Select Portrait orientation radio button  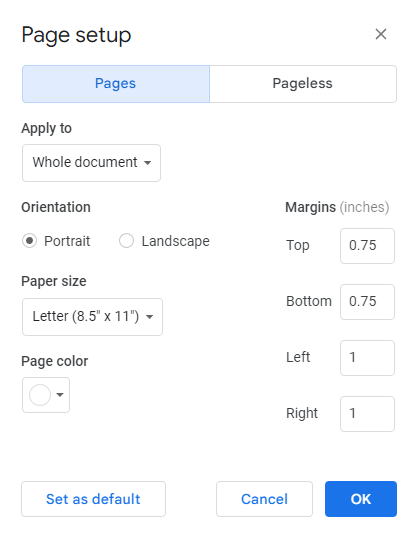click(30, 241)
